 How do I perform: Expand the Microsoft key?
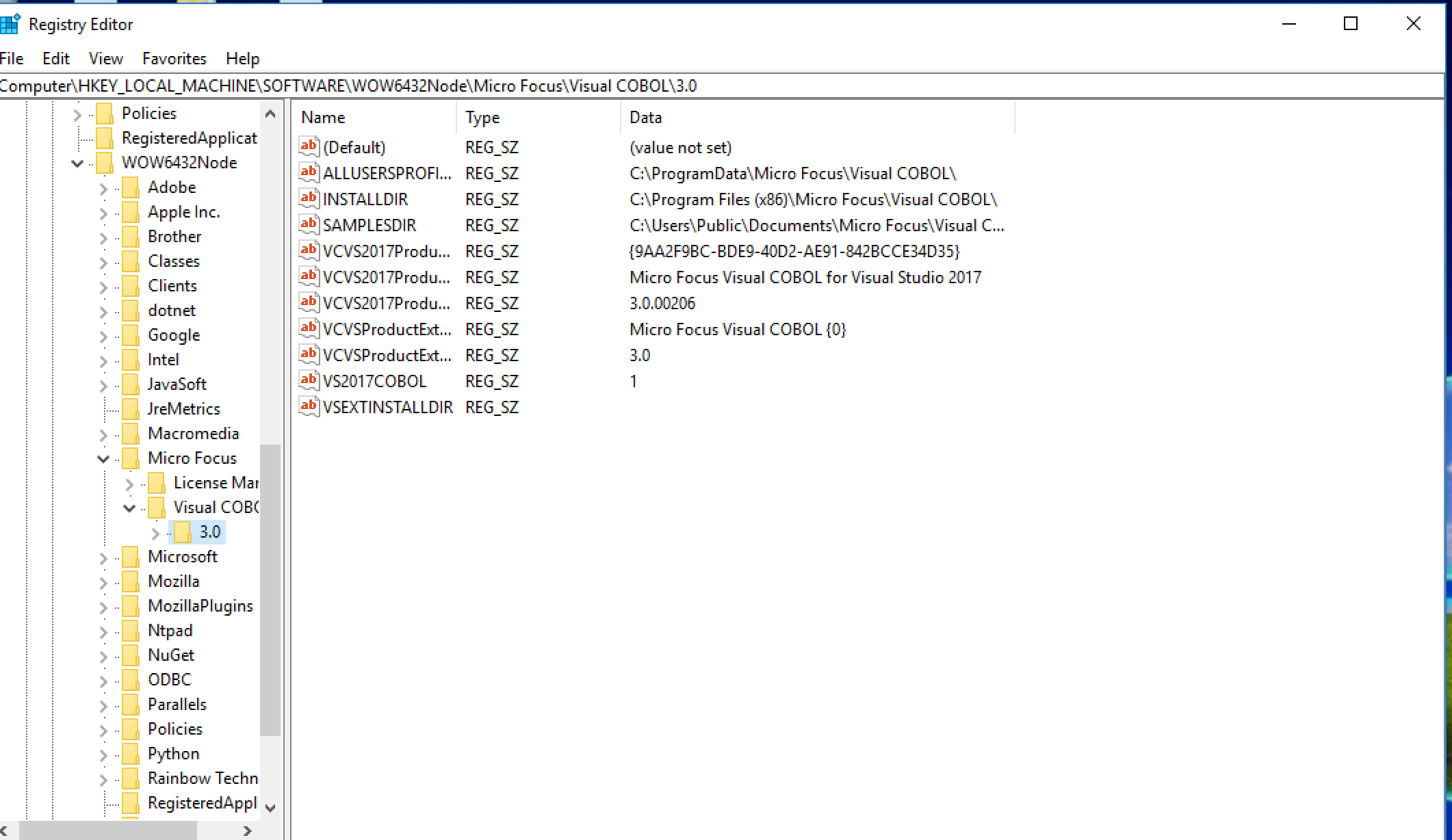[x=103, y=557]
